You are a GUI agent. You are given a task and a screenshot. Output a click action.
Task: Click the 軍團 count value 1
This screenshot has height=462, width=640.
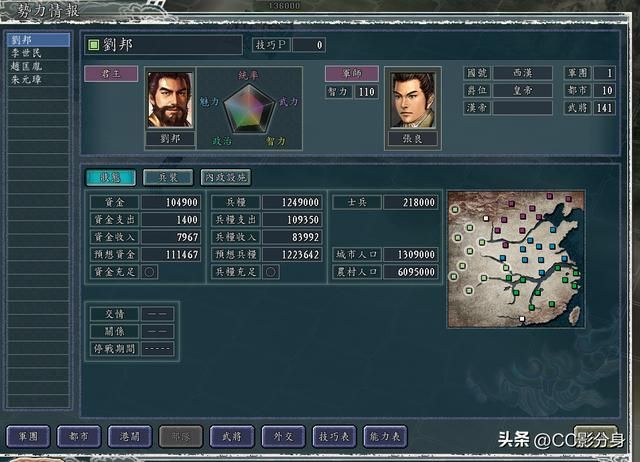(604, 73)
